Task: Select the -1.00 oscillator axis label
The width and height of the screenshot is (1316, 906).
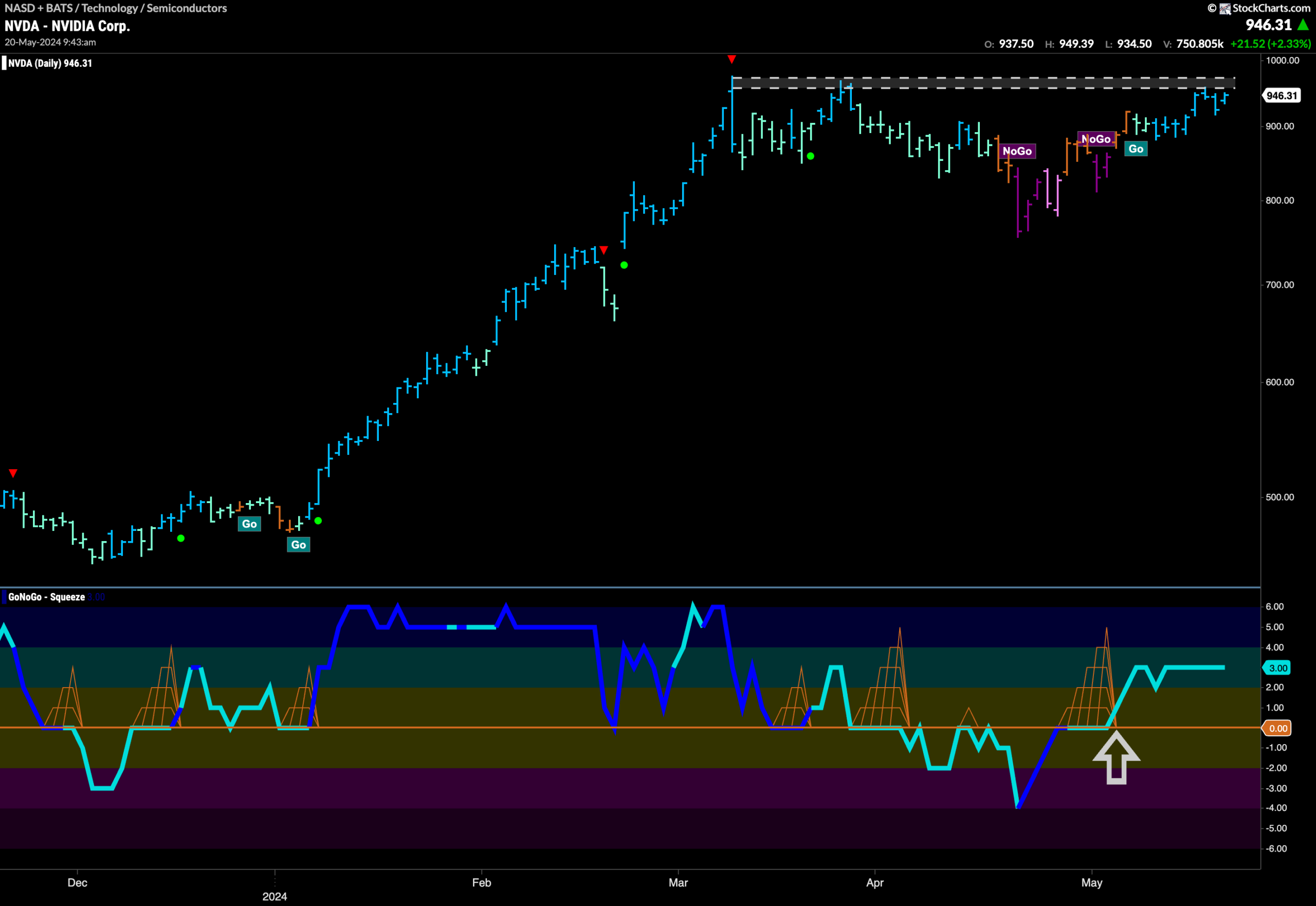Action: click(x=1276, y=748)
